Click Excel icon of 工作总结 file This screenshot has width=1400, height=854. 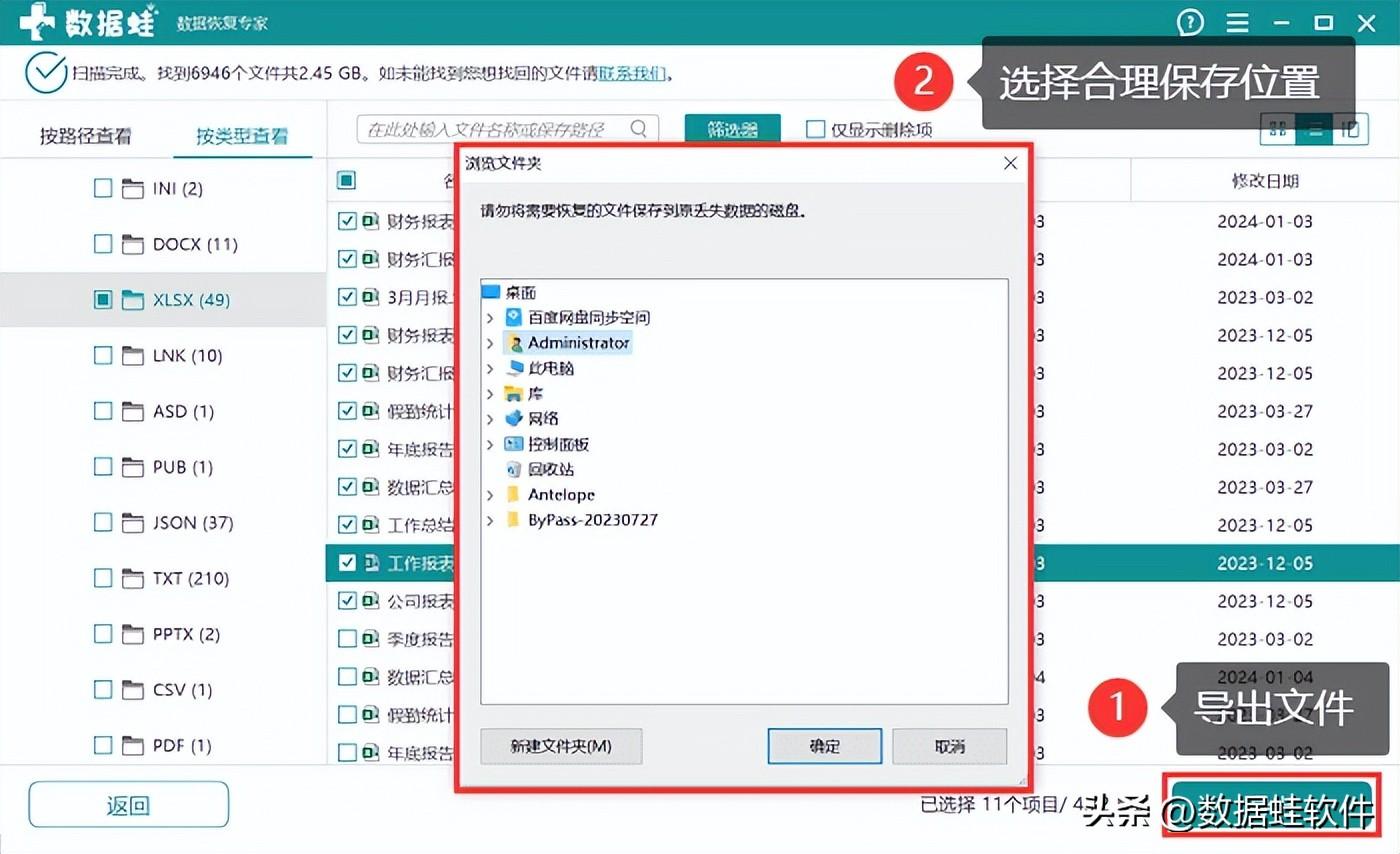coord(370,524)
